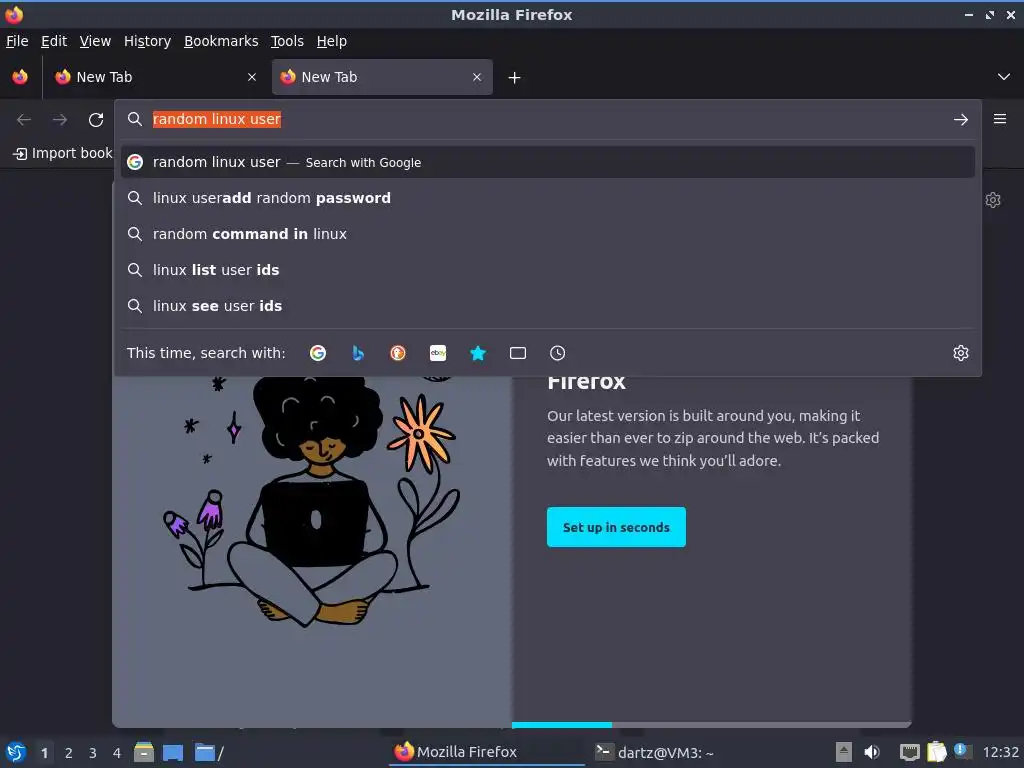
Task: Select suggestion 'random command in linux'
Action: (x=547, y=234)
